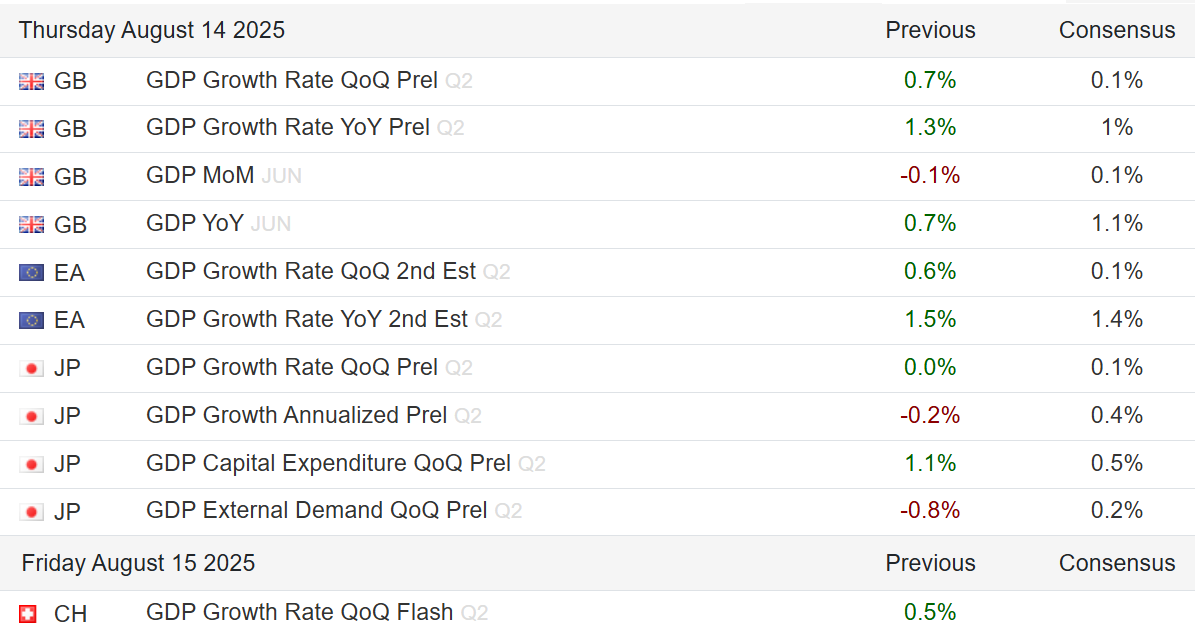The image size is (1195, 635).
Task: Click the GB country code for GDP YoY
Action: click(70, 225)
